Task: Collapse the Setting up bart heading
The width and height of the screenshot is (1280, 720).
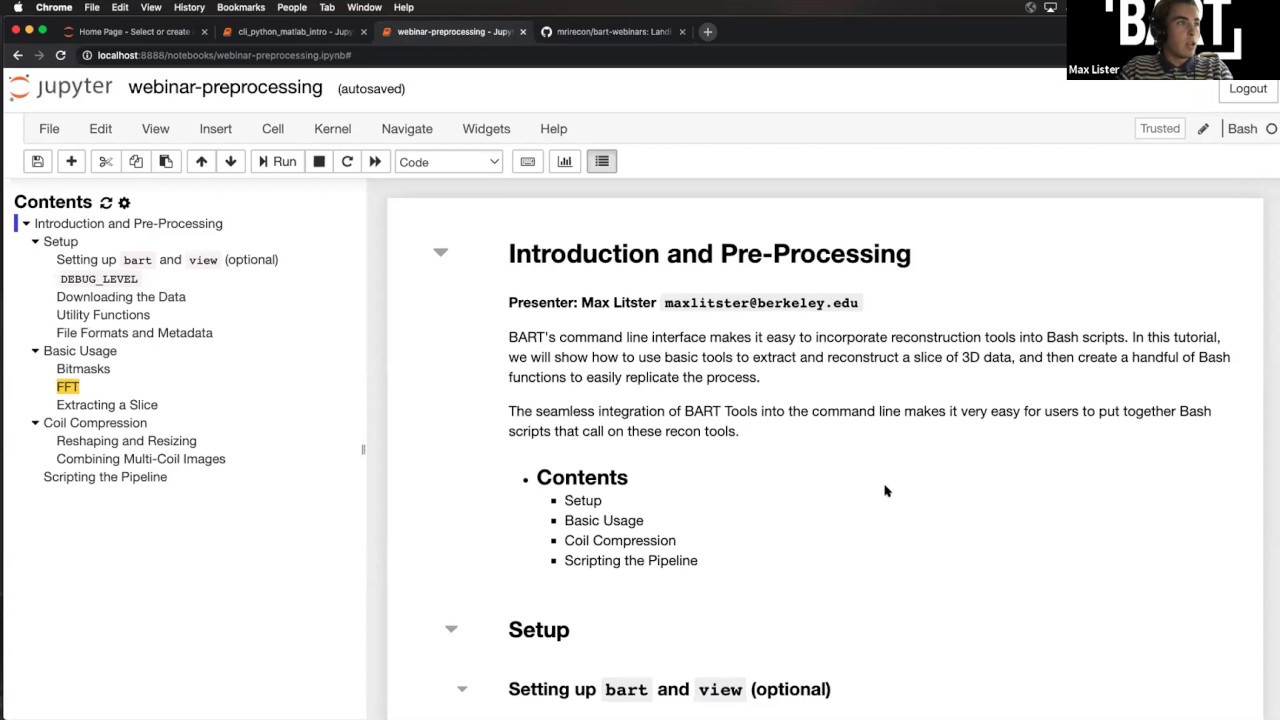Action: (462, 689)
